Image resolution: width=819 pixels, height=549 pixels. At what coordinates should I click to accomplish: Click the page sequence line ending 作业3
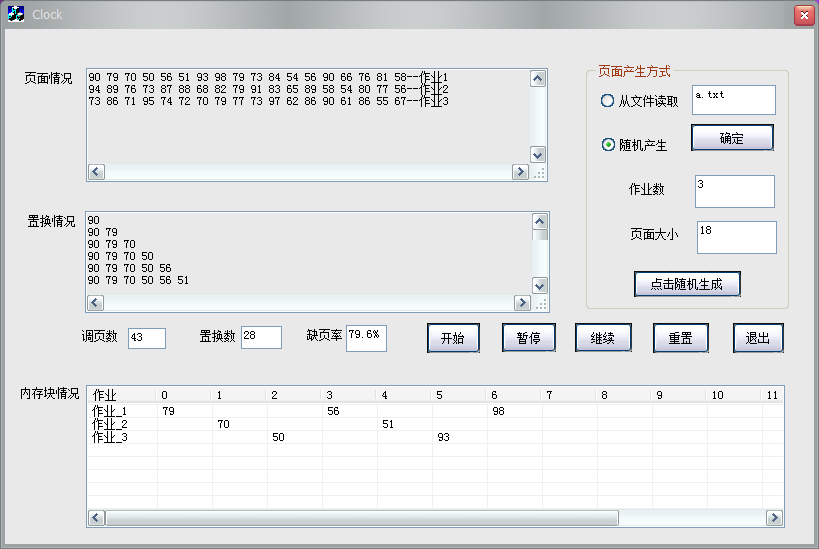[268, 101]
